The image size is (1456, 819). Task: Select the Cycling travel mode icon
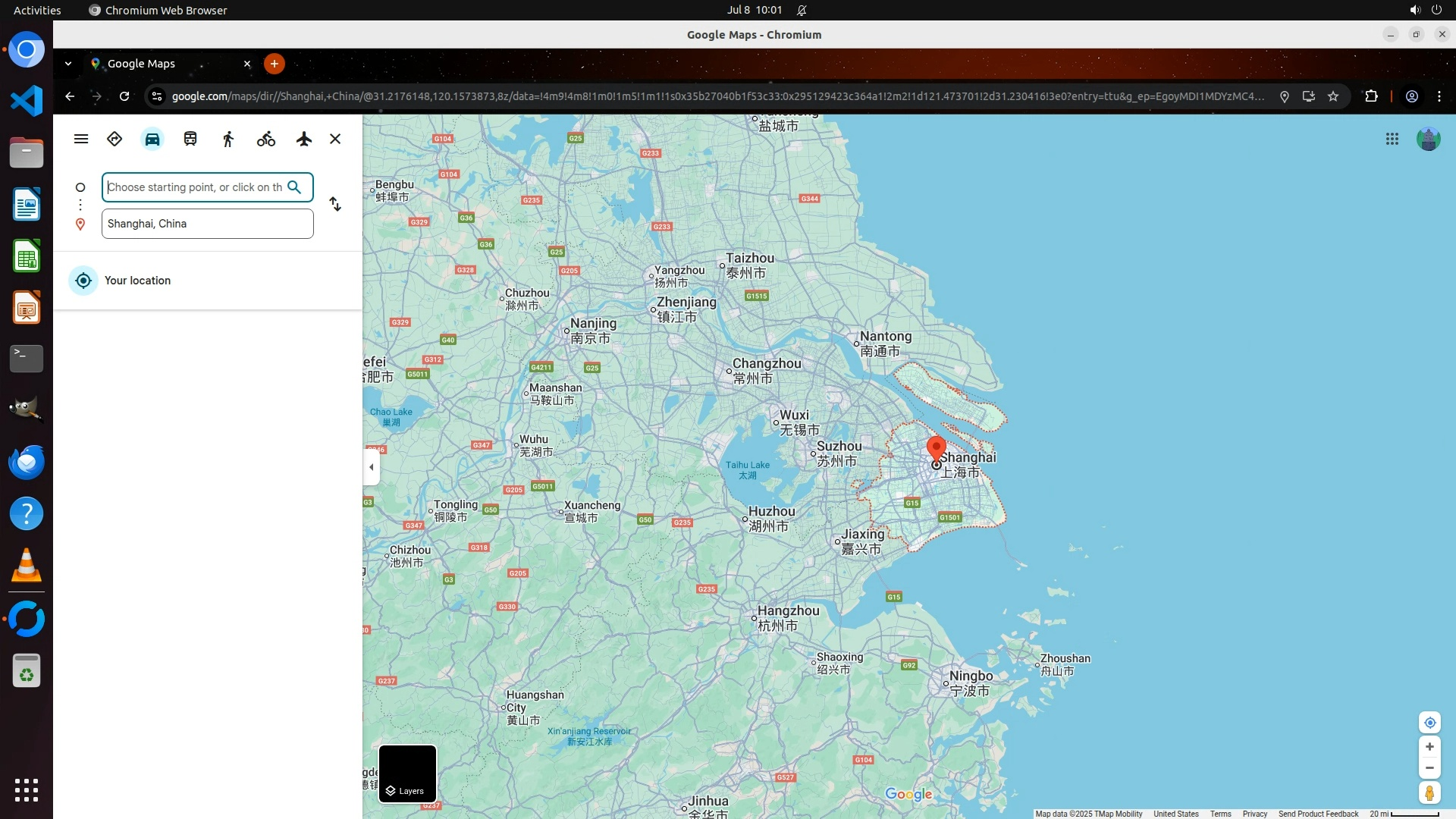click(x=266, y=139)
